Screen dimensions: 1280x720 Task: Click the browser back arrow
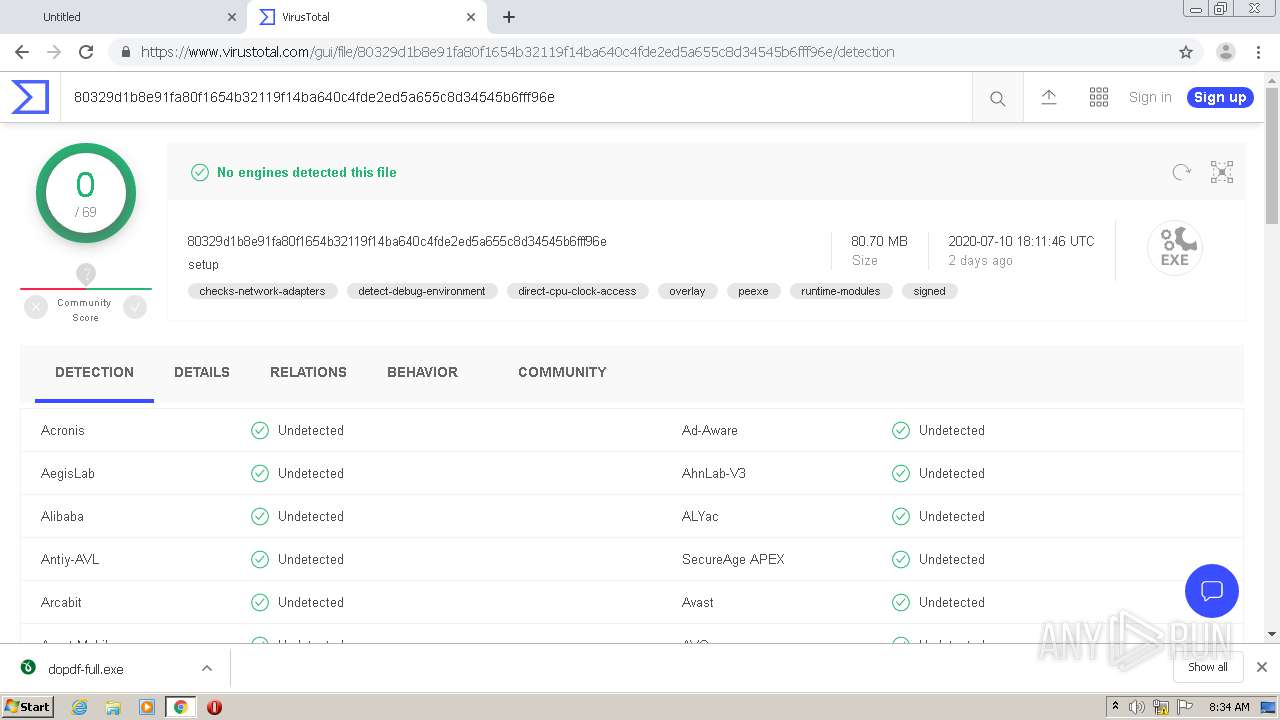(22, 52)
